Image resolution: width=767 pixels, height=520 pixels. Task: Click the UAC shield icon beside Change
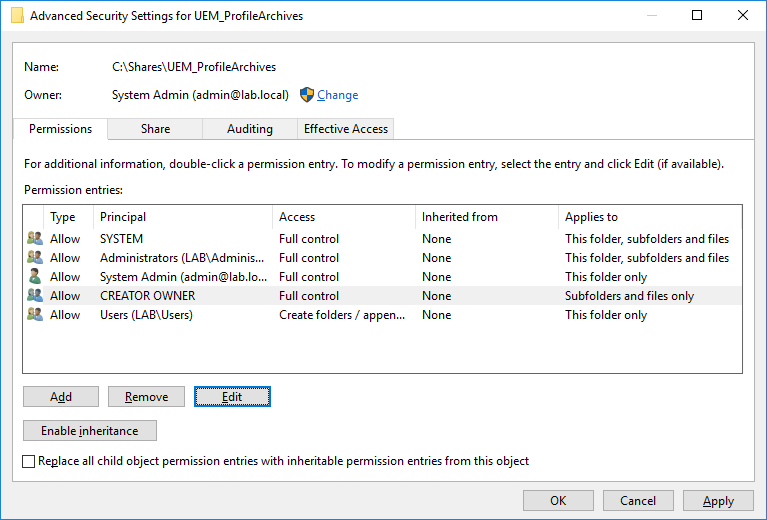tap(307, 95)
